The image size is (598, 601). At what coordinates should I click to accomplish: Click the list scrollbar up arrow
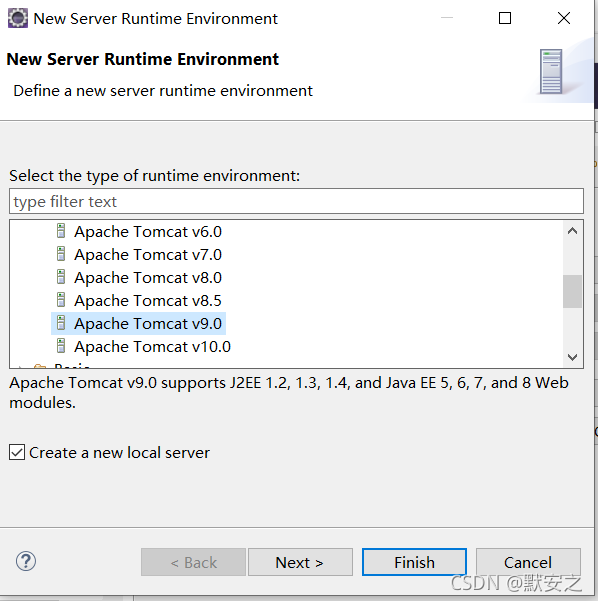click(x=572, y=231)
